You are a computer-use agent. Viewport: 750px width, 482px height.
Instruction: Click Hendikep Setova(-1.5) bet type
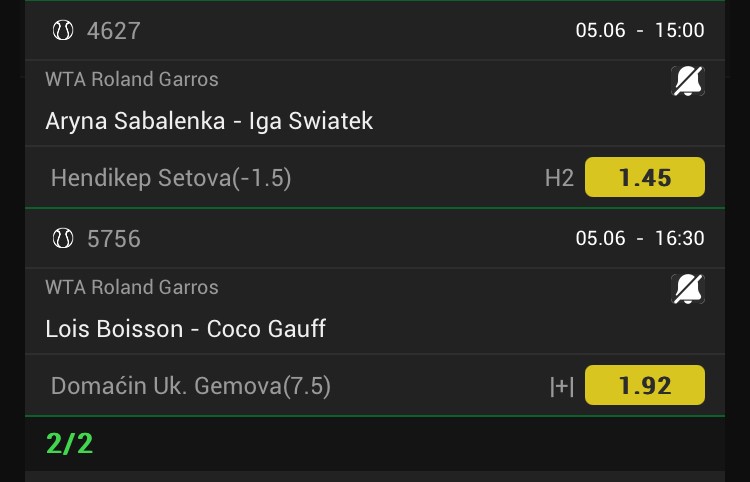(x=171, y=178)
